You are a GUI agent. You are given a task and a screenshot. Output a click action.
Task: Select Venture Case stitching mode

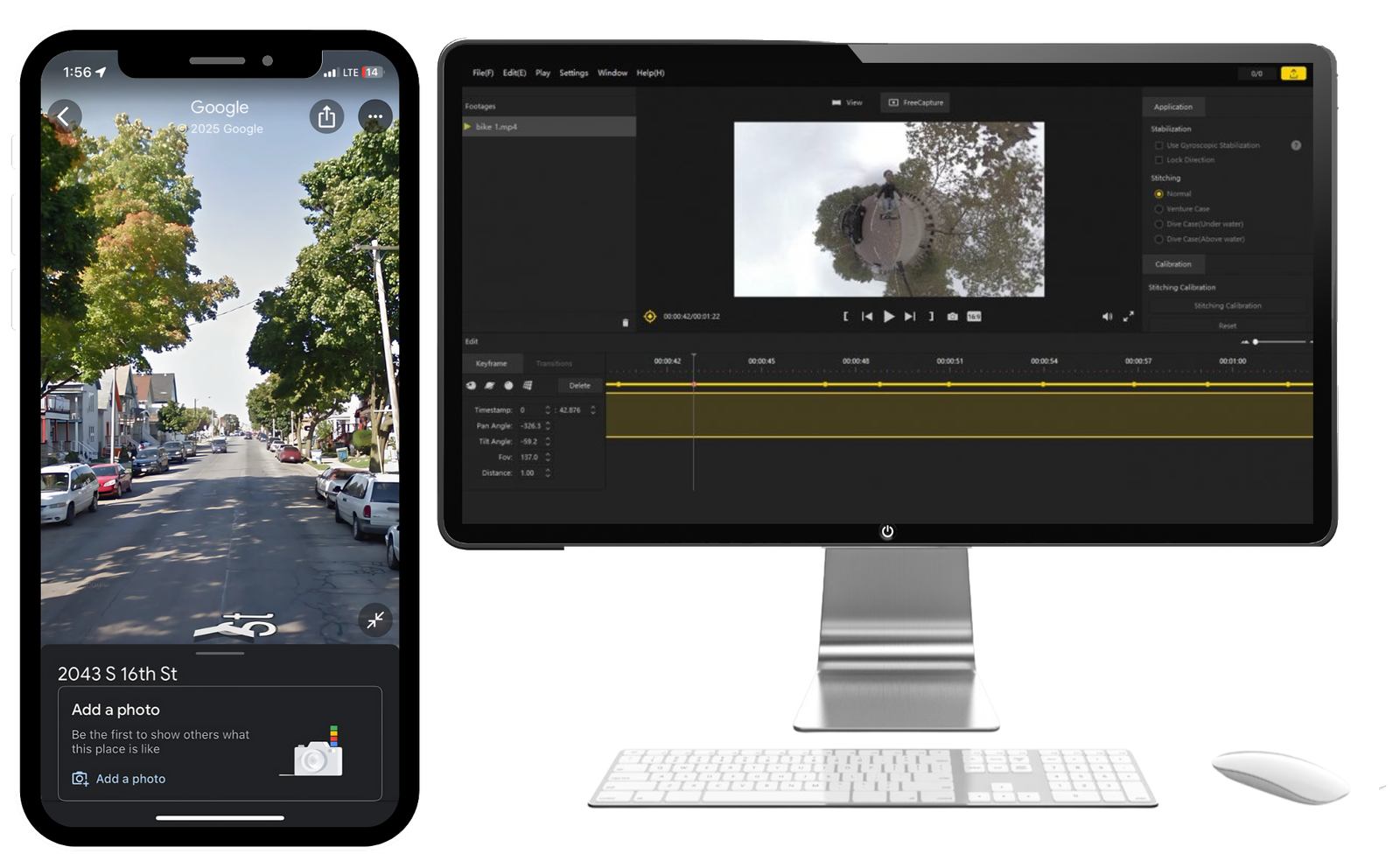click(1158, 209)
